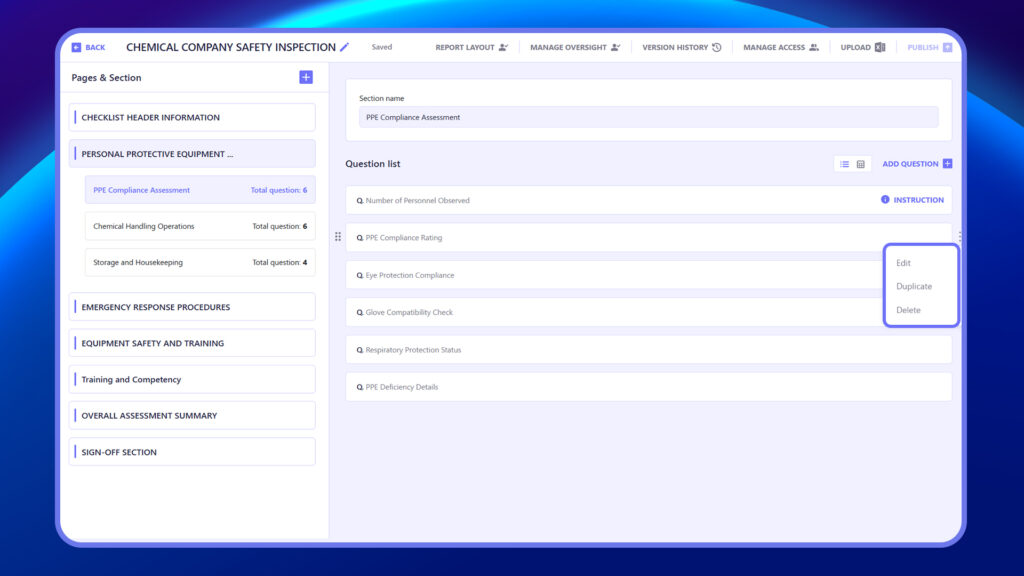
Task: Select Checklist Header Information page
Action: [192, 118]
